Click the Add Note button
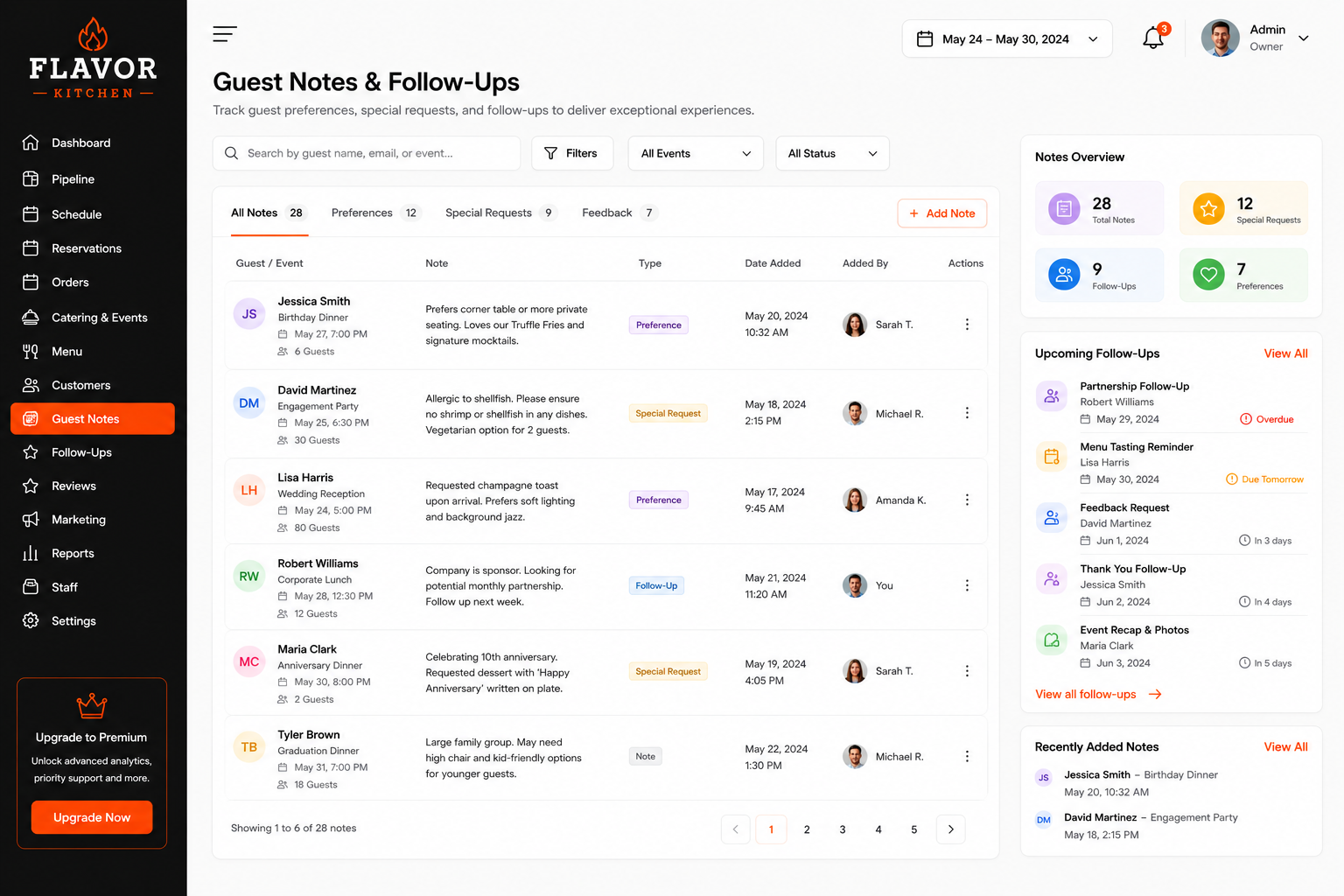This screenshot has height=896, width=1344. [x=941, y=213]
